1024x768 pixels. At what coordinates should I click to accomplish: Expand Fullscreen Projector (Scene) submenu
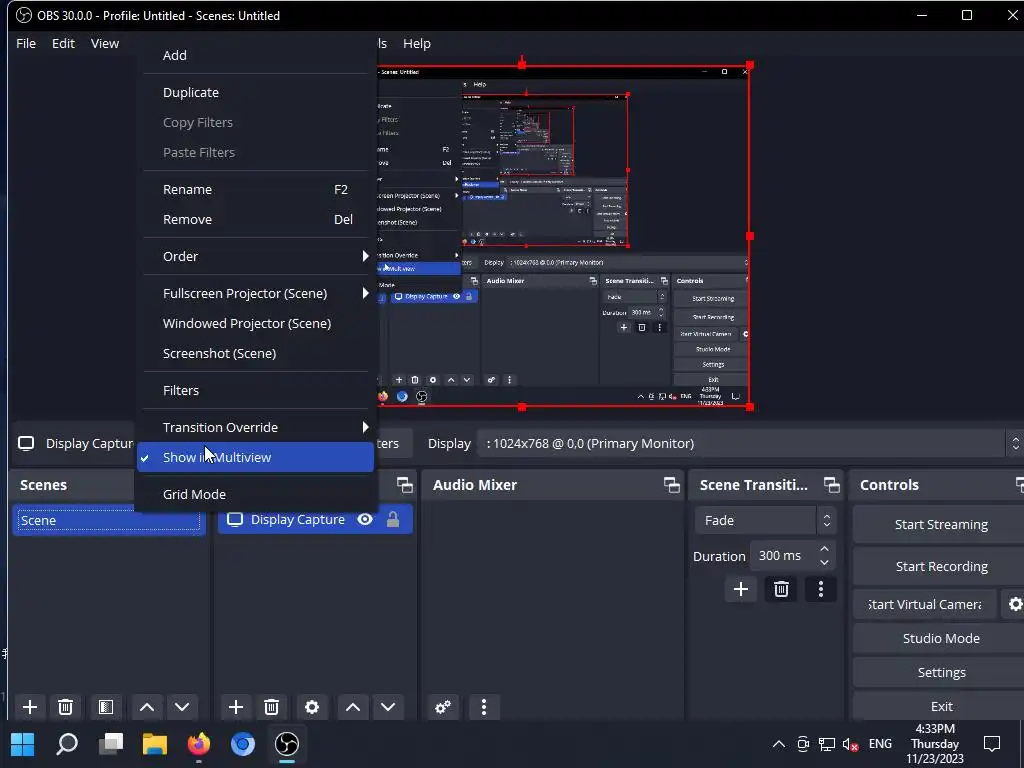257,293
